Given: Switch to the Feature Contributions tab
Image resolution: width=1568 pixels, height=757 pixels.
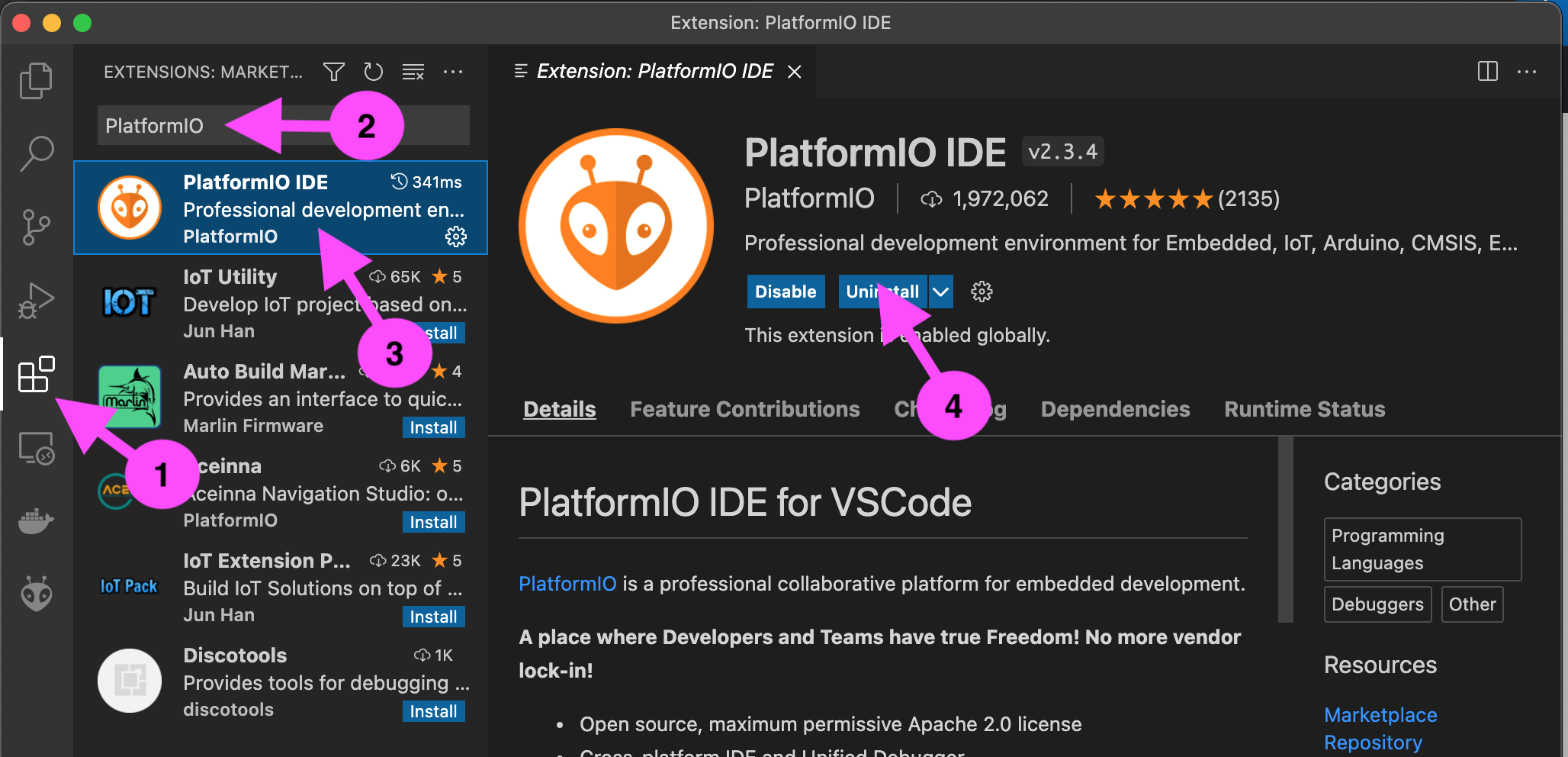Looking at the screenshot, I should (745, 409).
